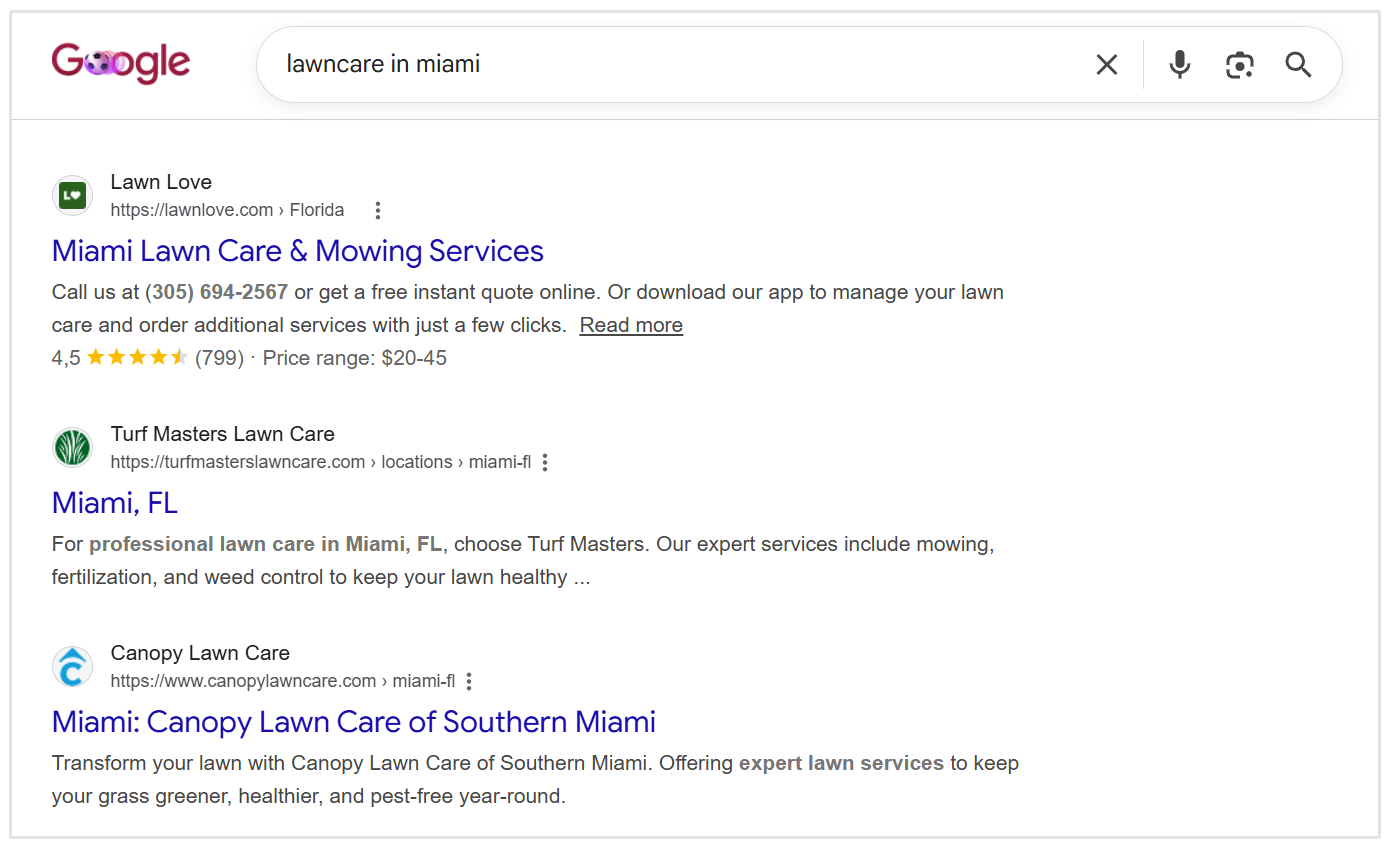
Task: Open the three-dot menu for Turf Masters result
Action: coord(545,462)
